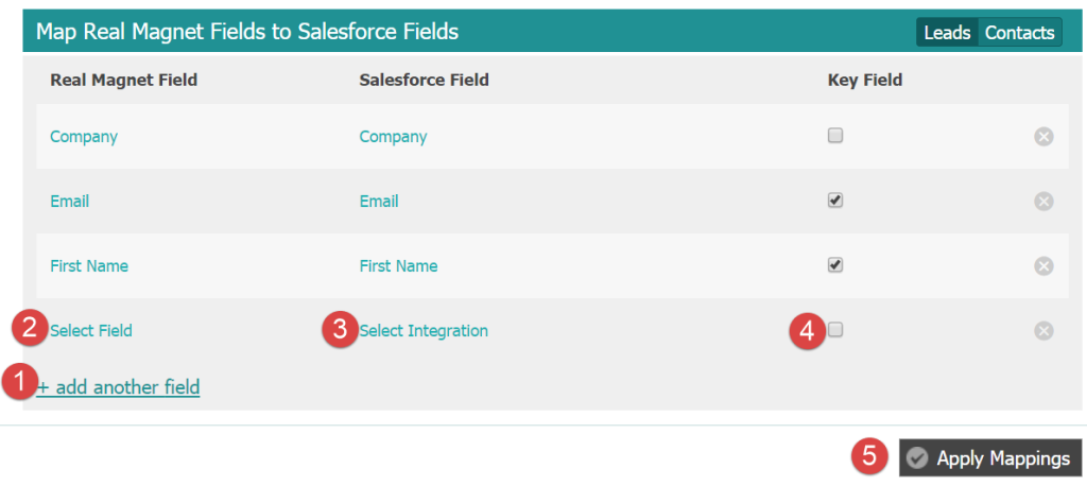This screenshot has width=1087, height=487.
Task: Remove the Company mapping row
Action: pos(1043,137)
